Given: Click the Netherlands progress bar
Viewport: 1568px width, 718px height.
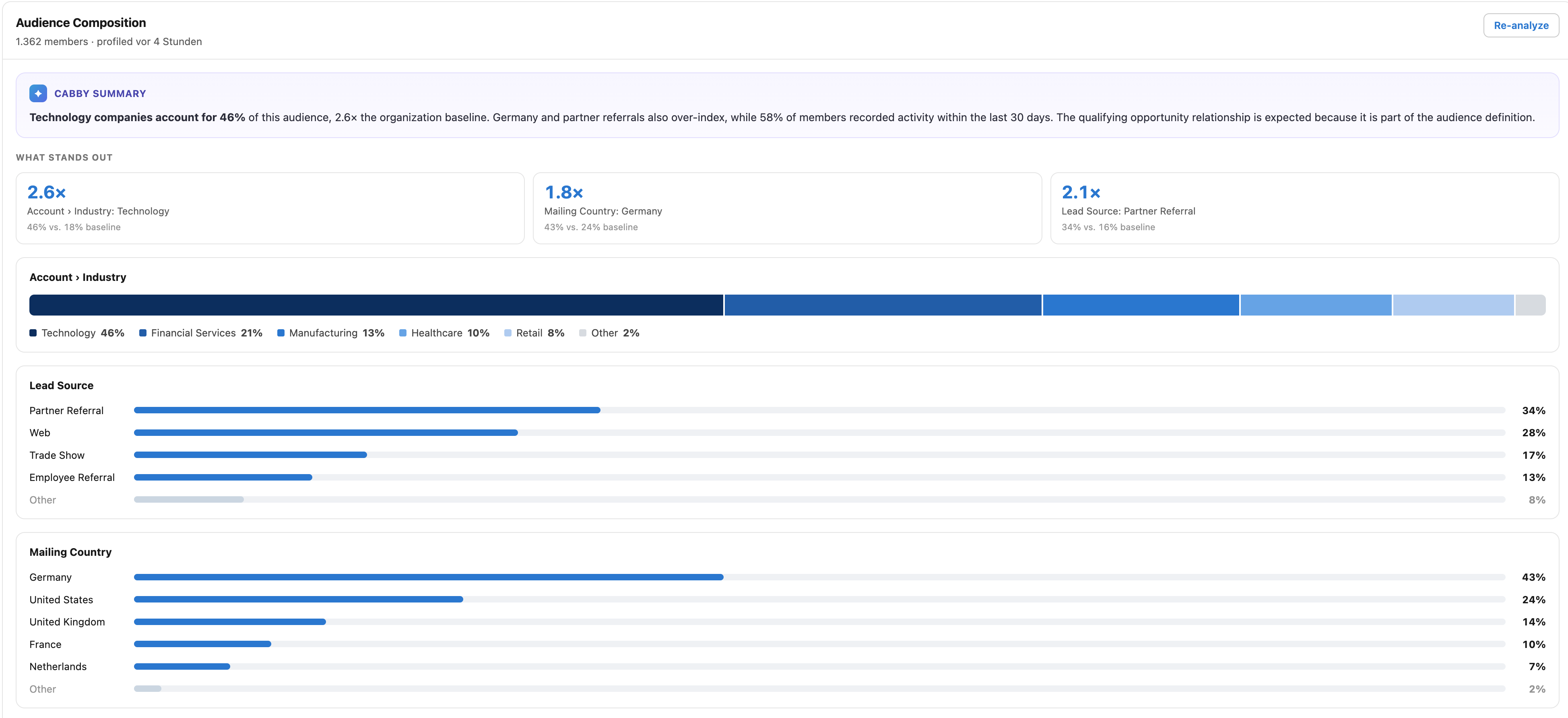Looking at the screenshot, I should coord(819,667).
